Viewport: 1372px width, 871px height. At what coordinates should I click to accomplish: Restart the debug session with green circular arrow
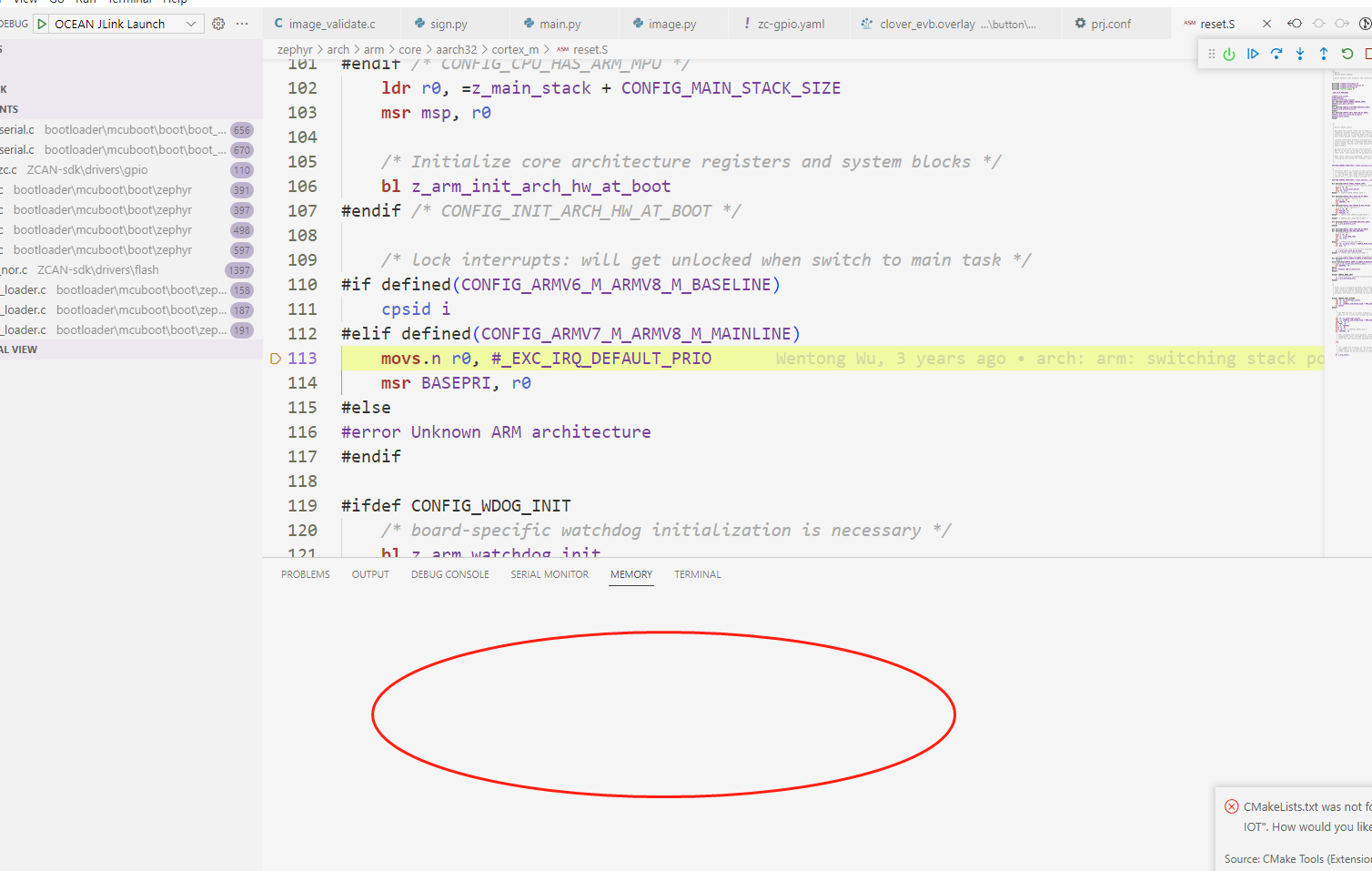point(1347,55)
